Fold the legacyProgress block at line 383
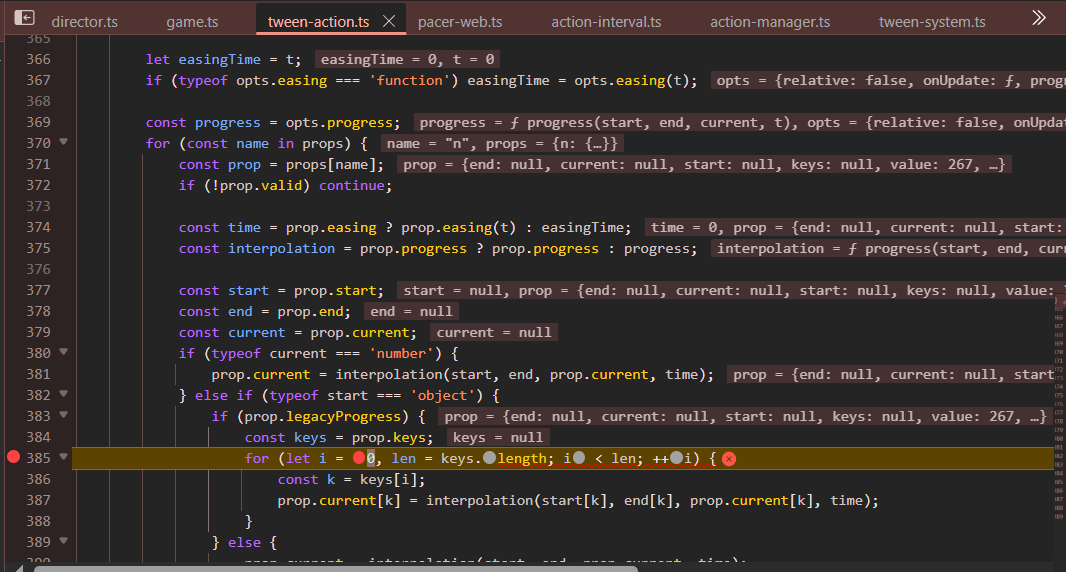 (63, 415)
